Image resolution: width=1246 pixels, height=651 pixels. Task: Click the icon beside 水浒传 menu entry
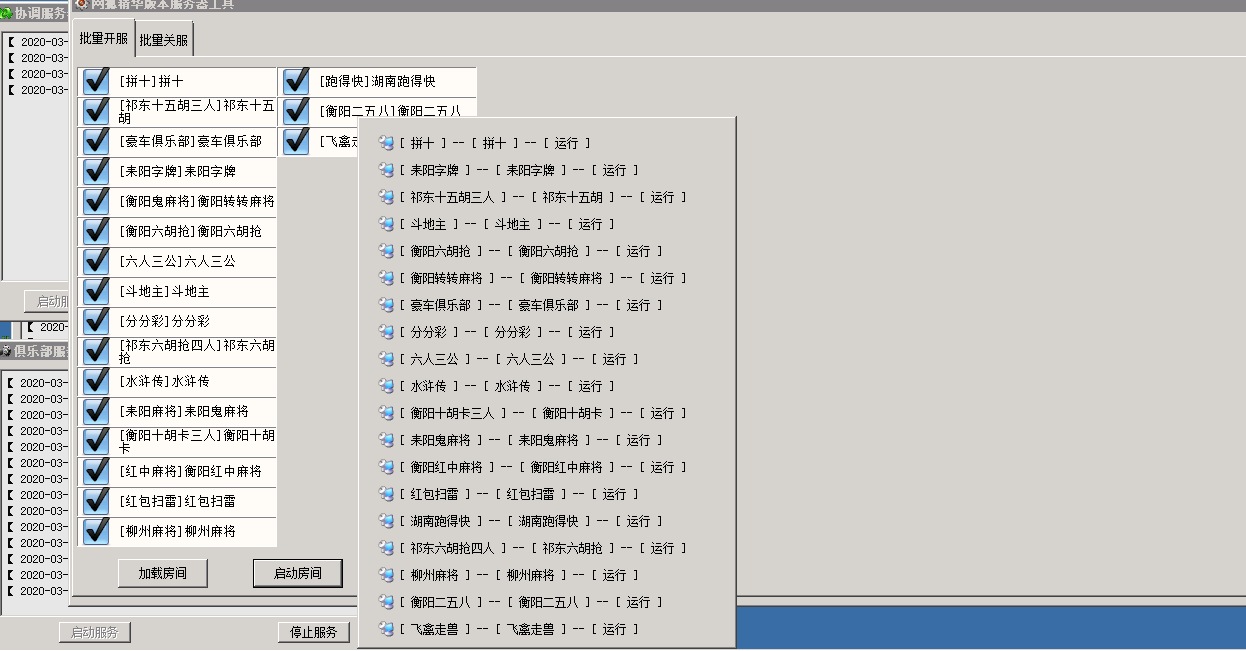[386, 386]
